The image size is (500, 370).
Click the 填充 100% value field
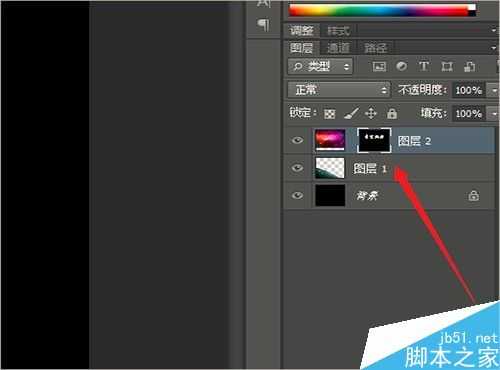(469, 114)
